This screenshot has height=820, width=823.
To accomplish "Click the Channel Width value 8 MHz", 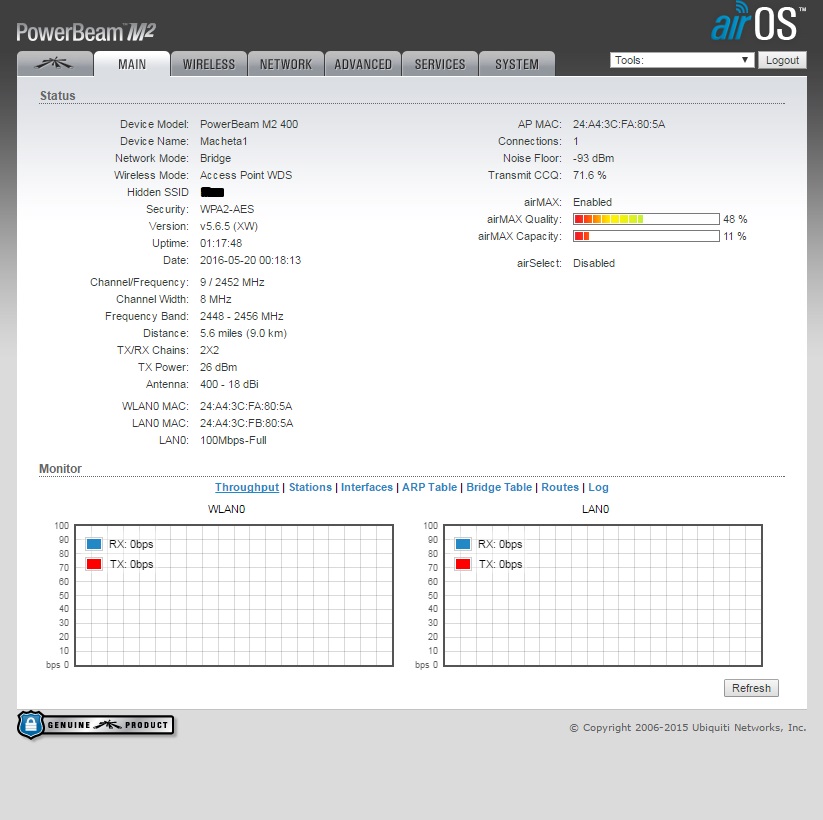I will (216, 299).
